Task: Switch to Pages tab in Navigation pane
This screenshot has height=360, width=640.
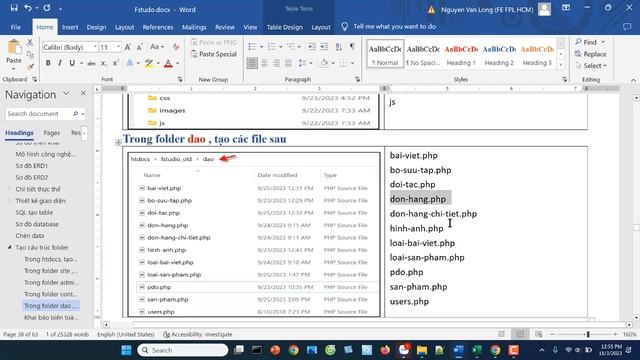Action: click(x=51, y=133)
